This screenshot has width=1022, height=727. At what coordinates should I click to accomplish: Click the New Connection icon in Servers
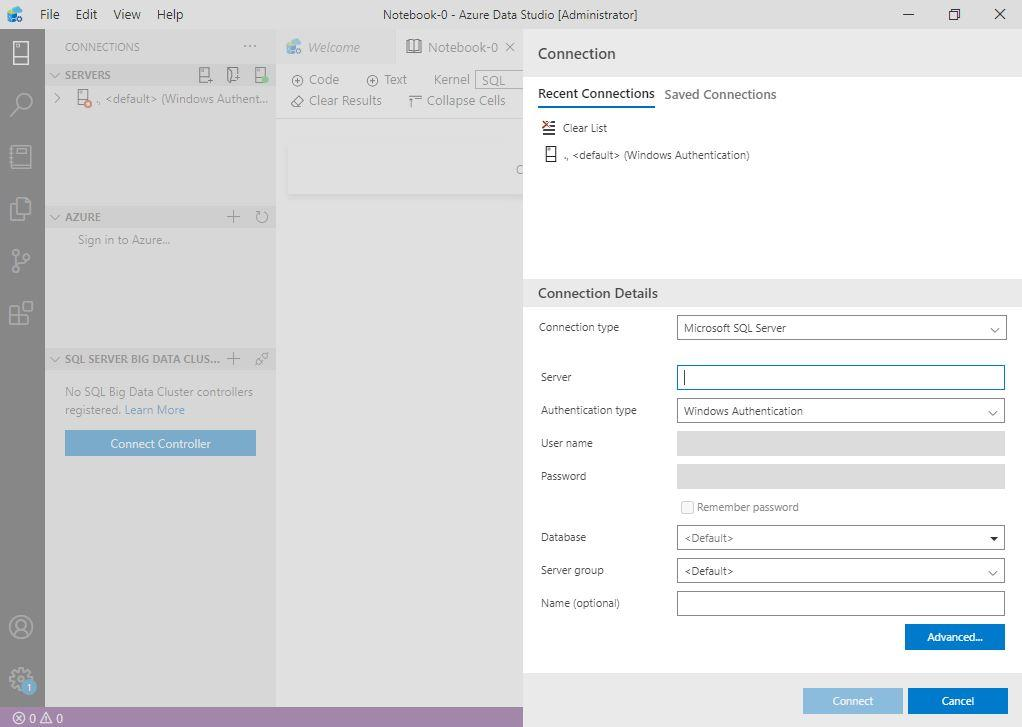(205, 75)
